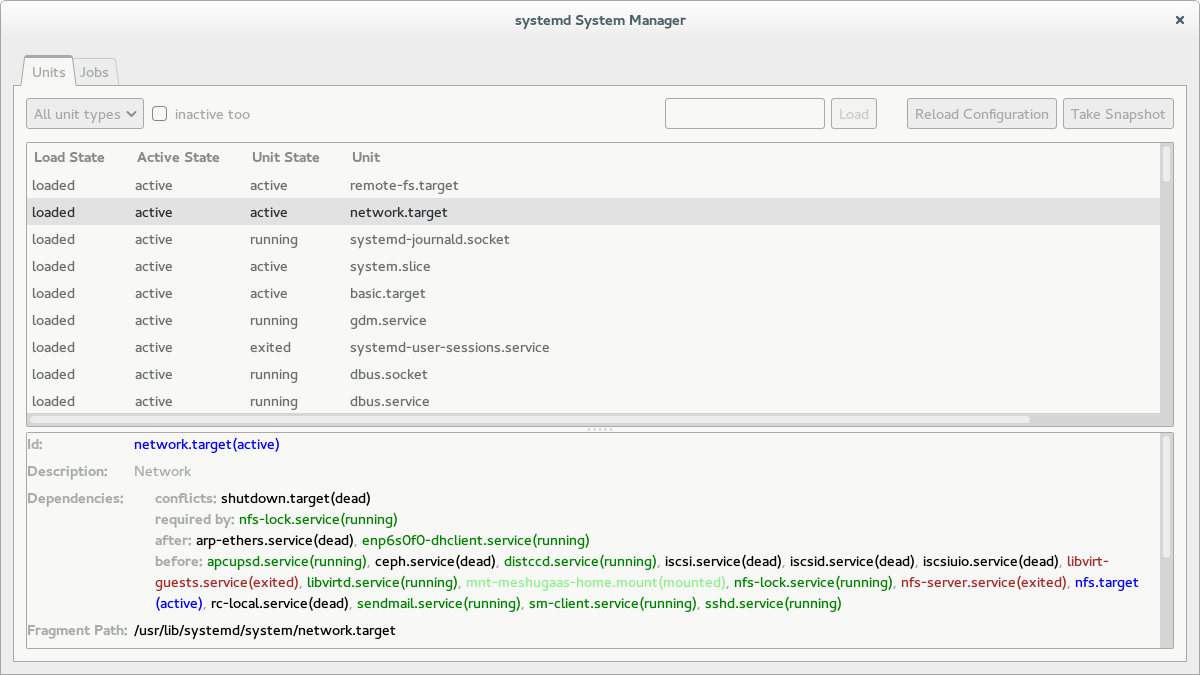Sort by Active State column header
This screenshot has height=675, width=1200.
(x=178, y=157)
